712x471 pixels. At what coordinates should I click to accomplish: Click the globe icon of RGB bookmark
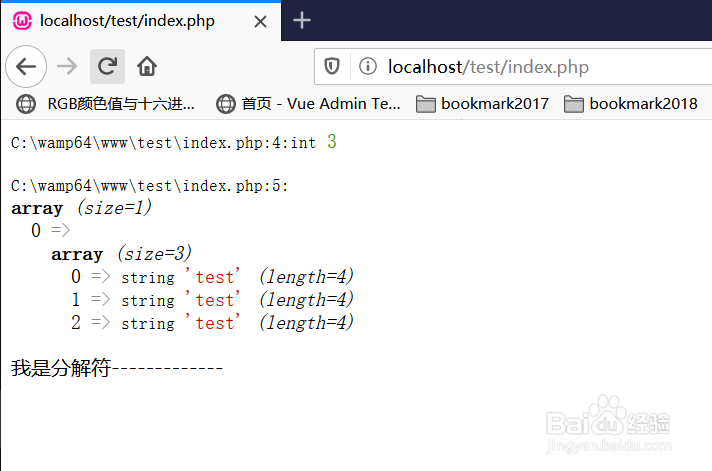point(27,103)
